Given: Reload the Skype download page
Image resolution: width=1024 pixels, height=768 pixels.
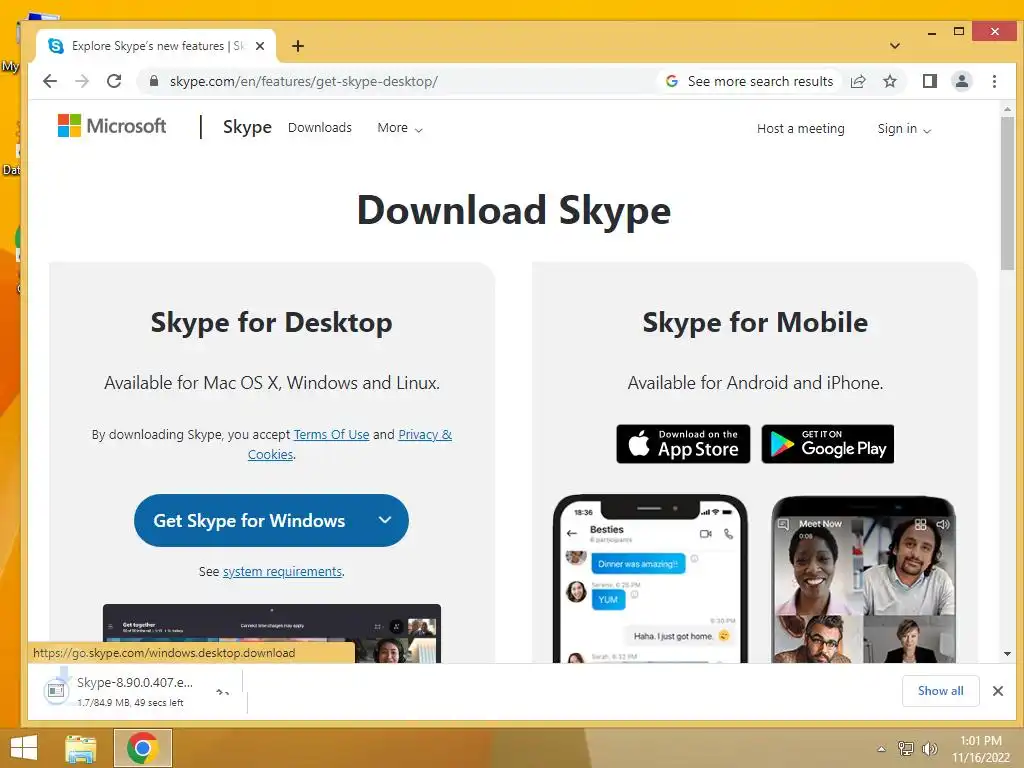Looking at the screenshot, I should pos(114,81).
